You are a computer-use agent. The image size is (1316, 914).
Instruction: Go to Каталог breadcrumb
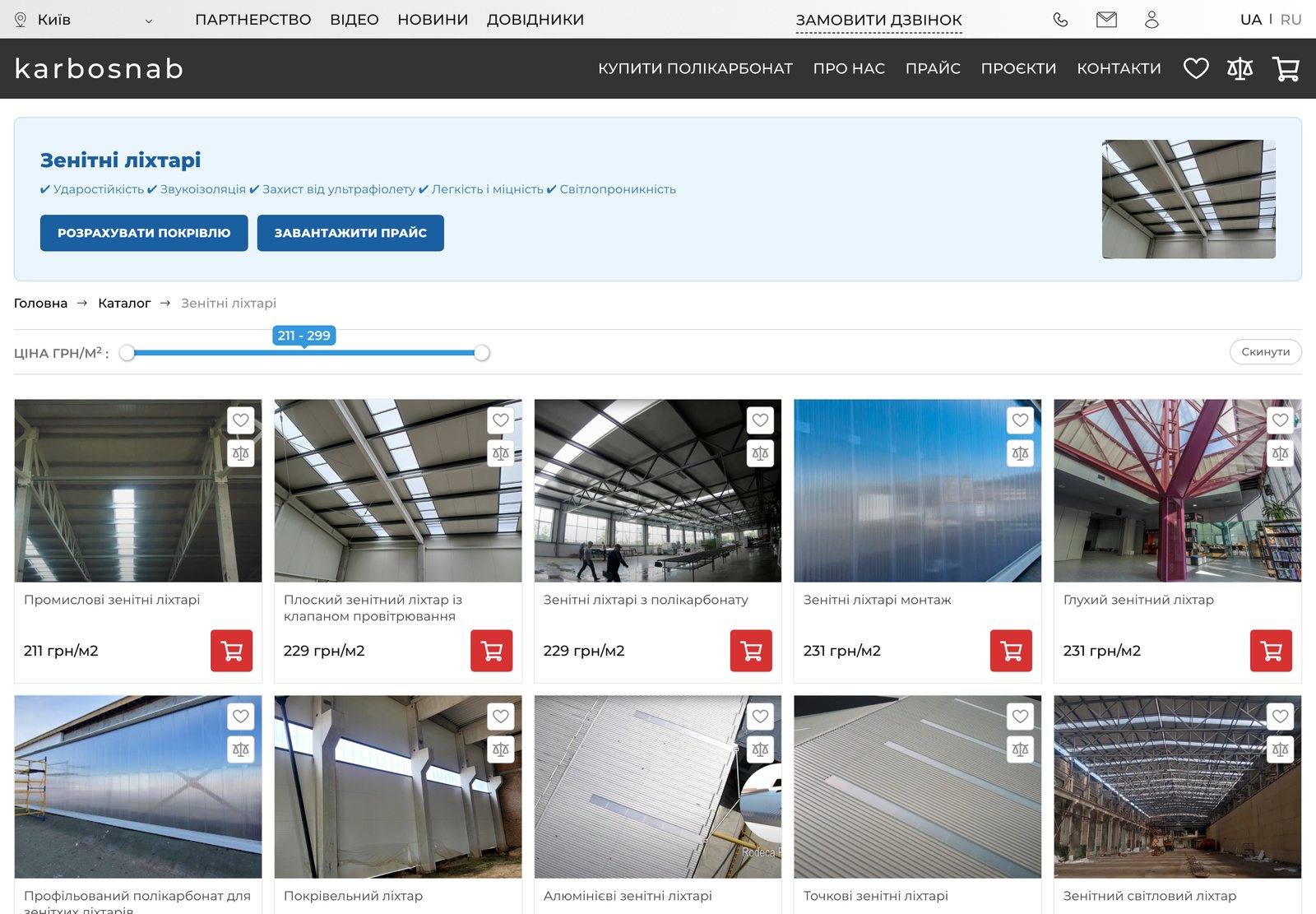click(x=124, y=303)
